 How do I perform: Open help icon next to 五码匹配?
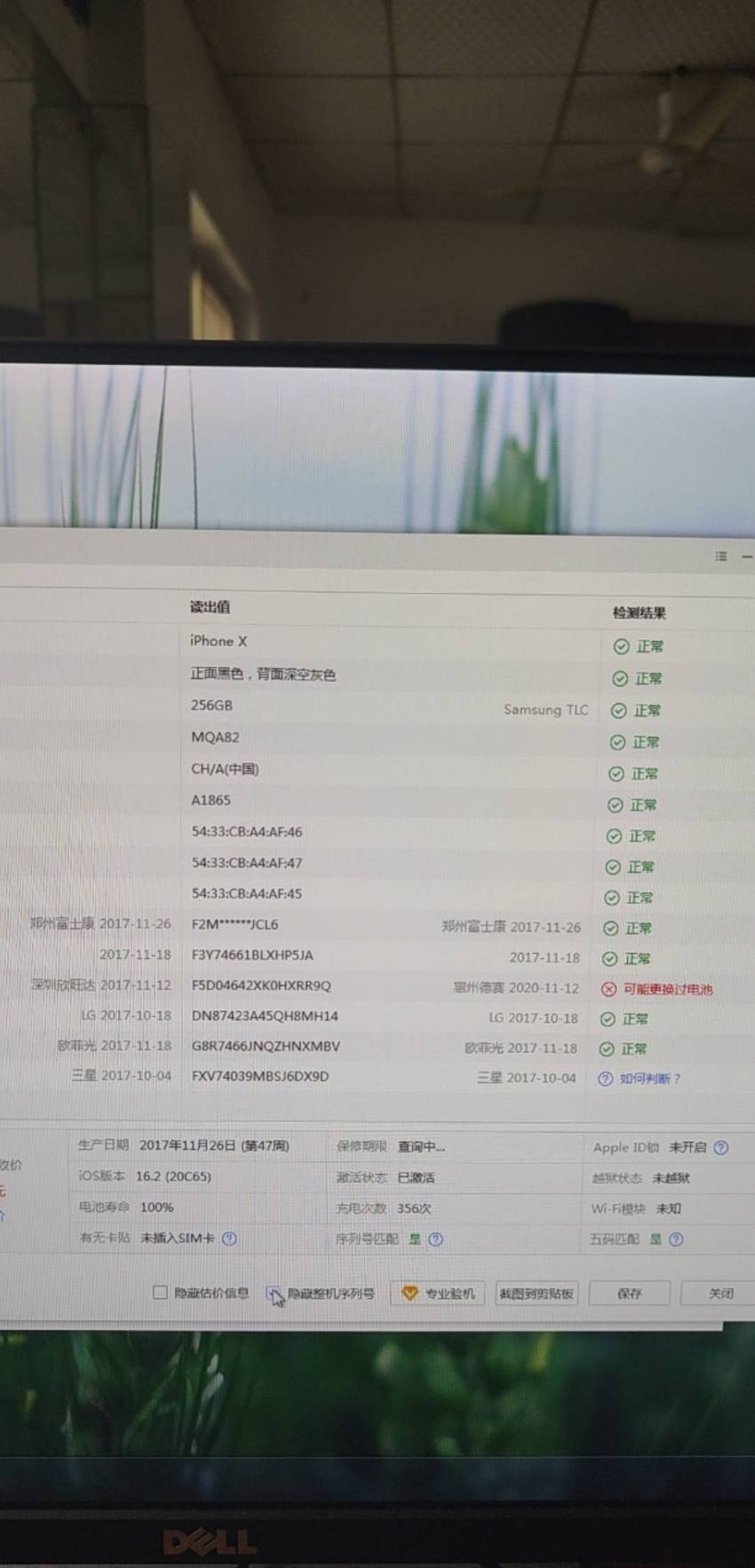(676, 1239)
